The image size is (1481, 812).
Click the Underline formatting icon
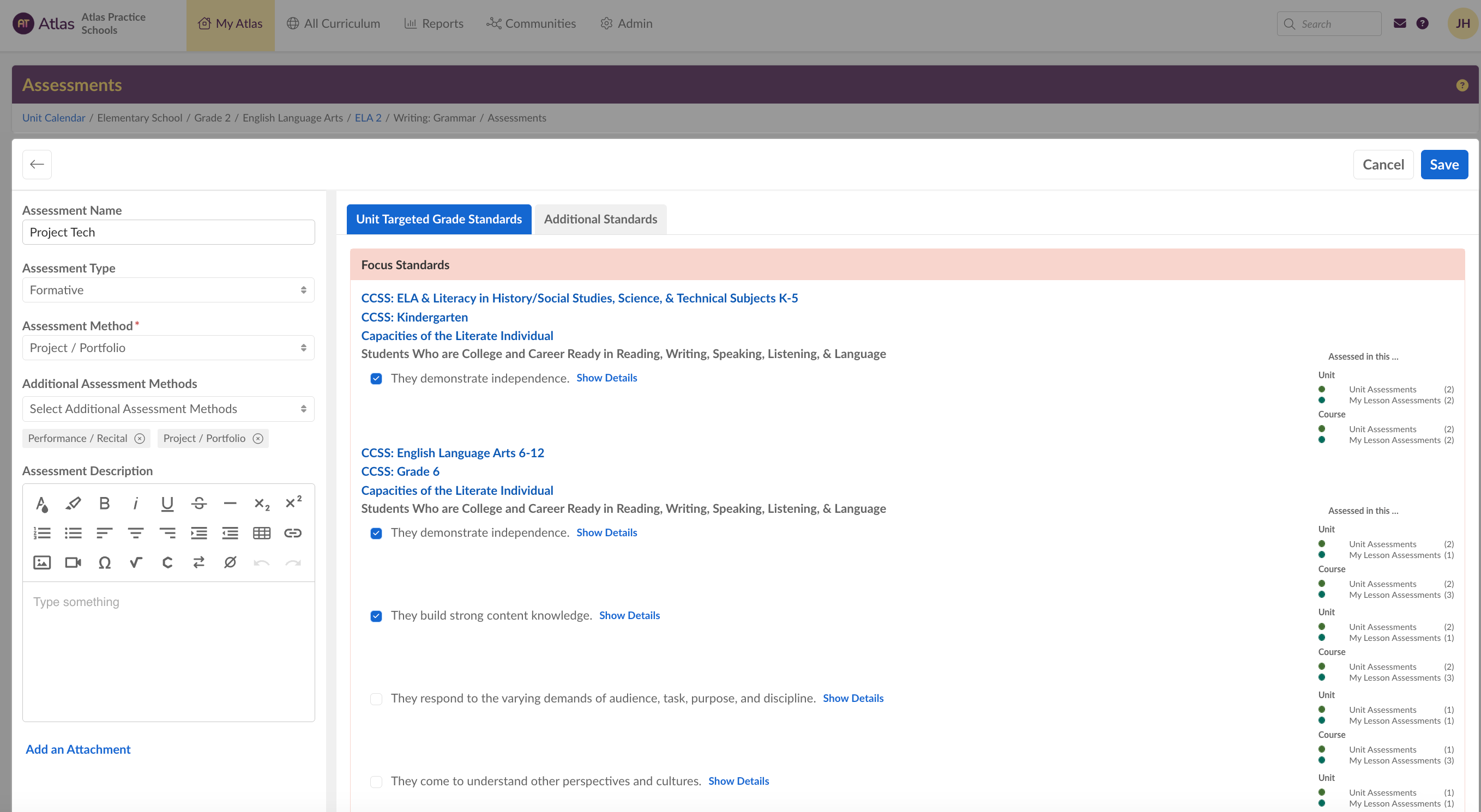click(167, 504)
